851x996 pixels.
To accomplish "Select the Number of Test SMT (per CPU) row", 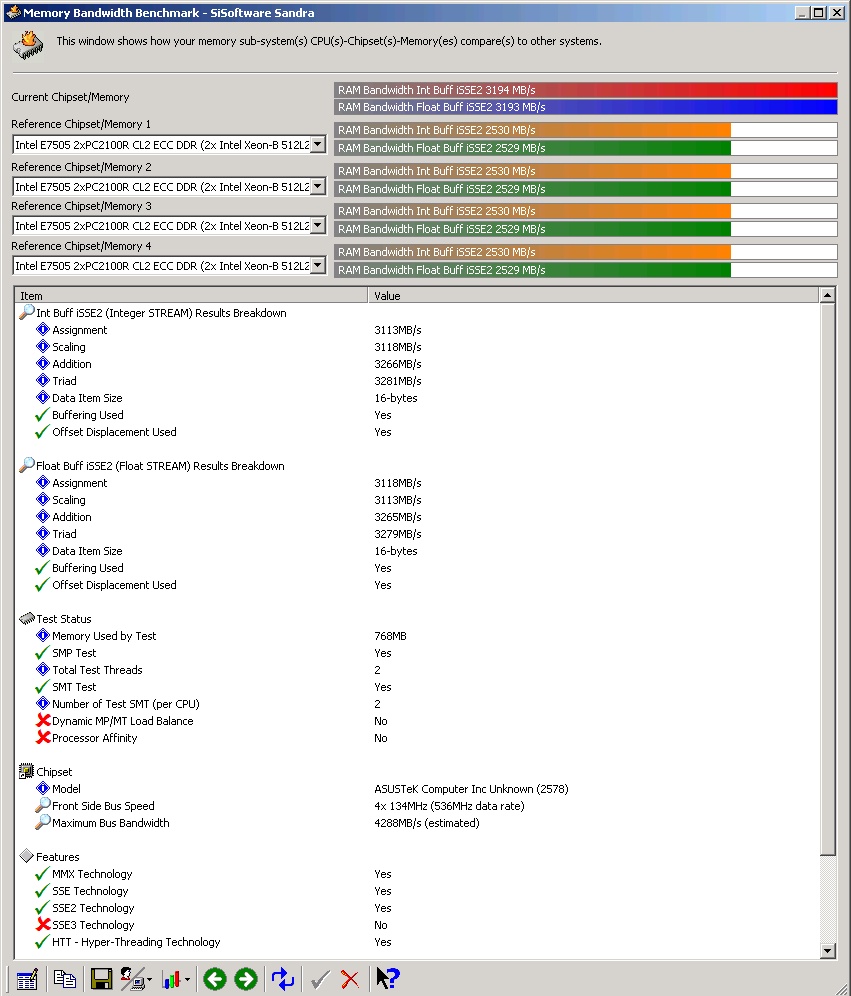I will pyautogui.click(x=417, y=704).
